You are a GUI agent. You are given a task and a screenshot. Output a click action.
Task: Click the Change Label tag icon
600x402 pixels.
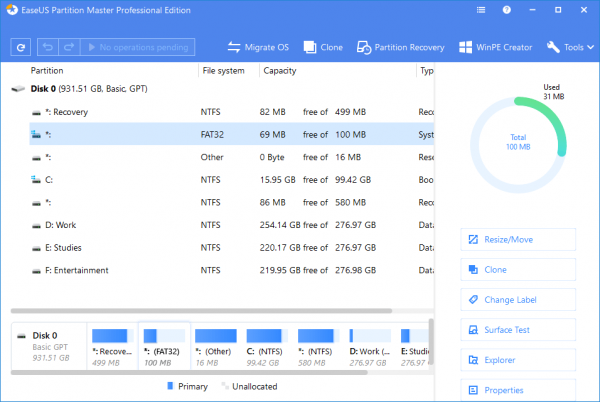click(x=473, y=299)
